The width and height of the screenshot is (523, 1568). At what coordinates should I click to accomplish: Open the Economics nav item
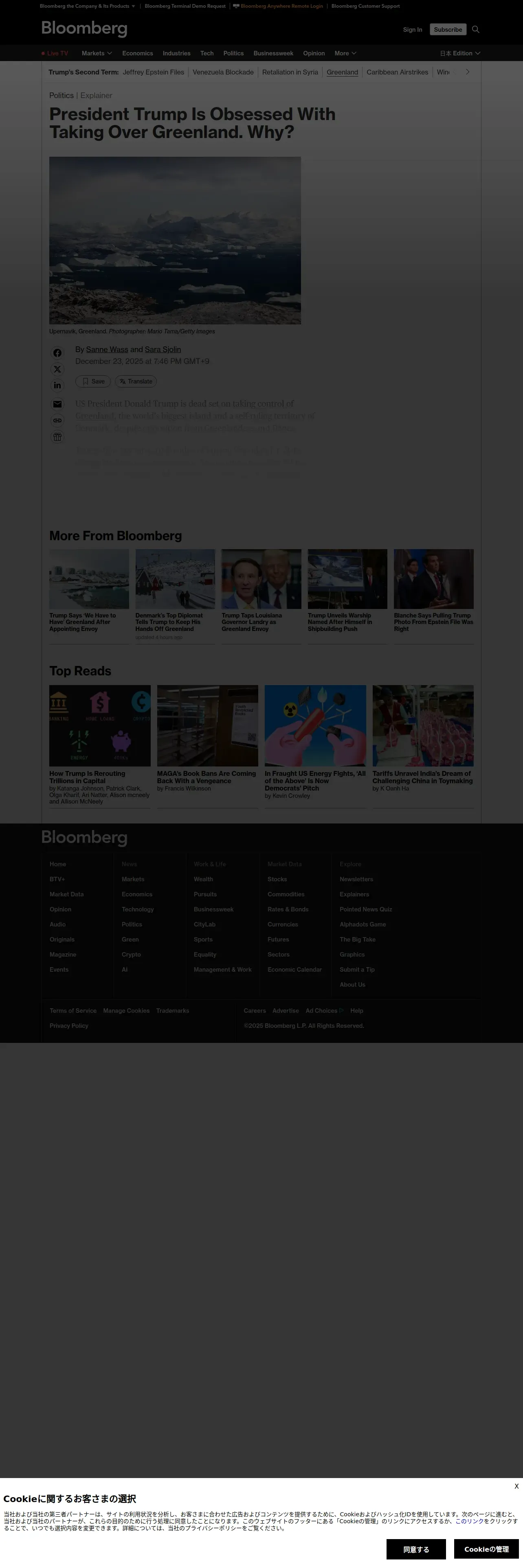(138, 54)
